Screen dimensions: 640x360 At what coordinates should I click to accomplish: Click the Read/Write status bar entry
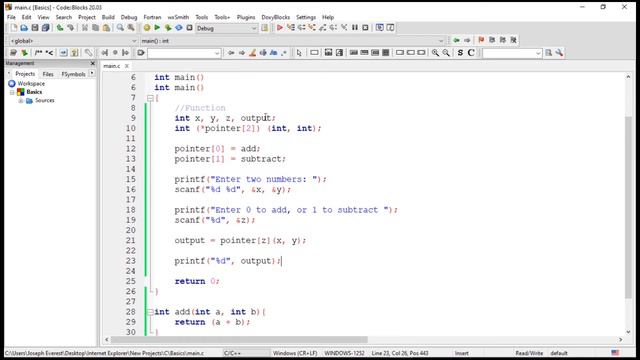click(529, 353)
